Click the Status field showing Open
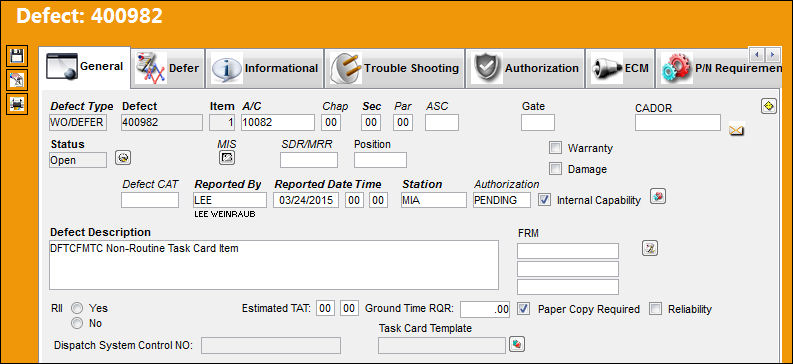The width and height of the screenshot is (793, 364). point(78,160)
